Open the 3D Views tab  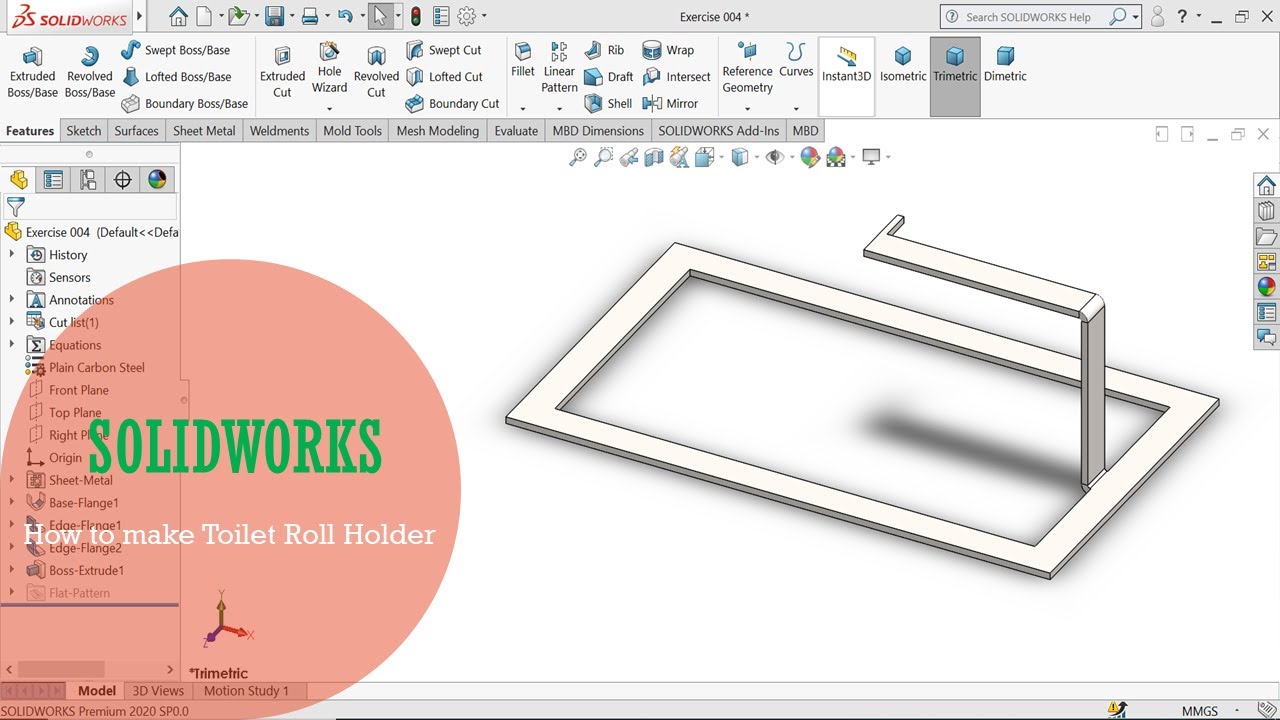point(158,690)
